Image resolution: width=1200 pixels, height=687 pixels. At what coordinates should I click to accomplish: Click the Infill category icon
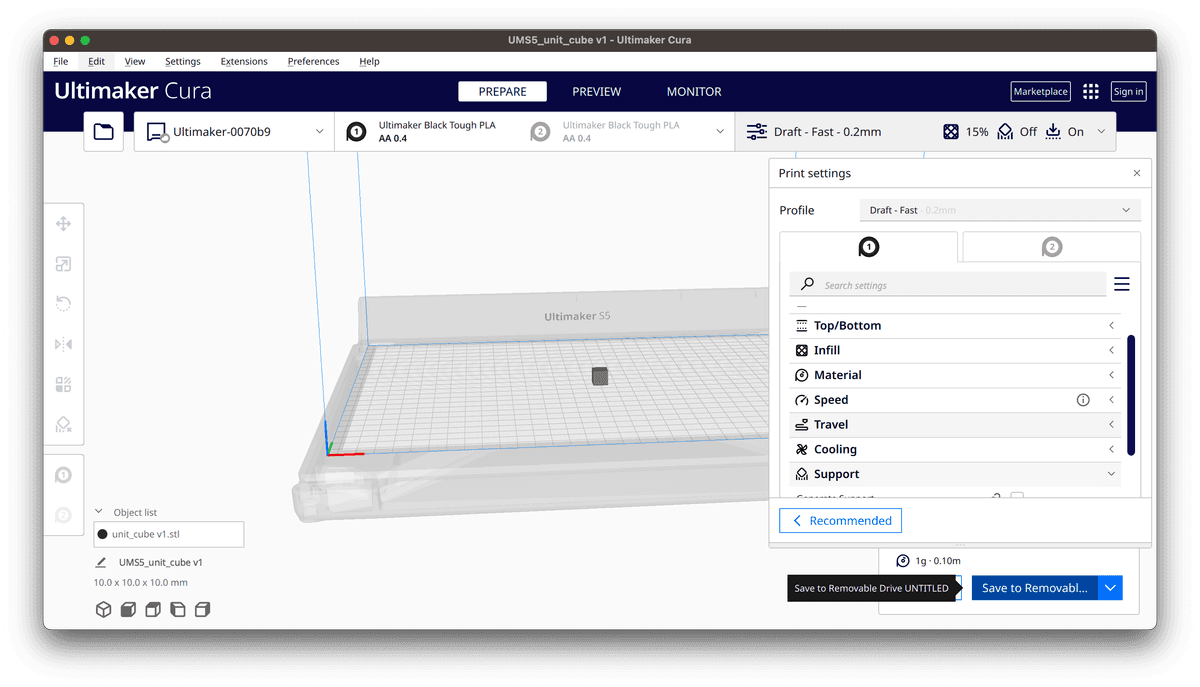pos(801,350)
